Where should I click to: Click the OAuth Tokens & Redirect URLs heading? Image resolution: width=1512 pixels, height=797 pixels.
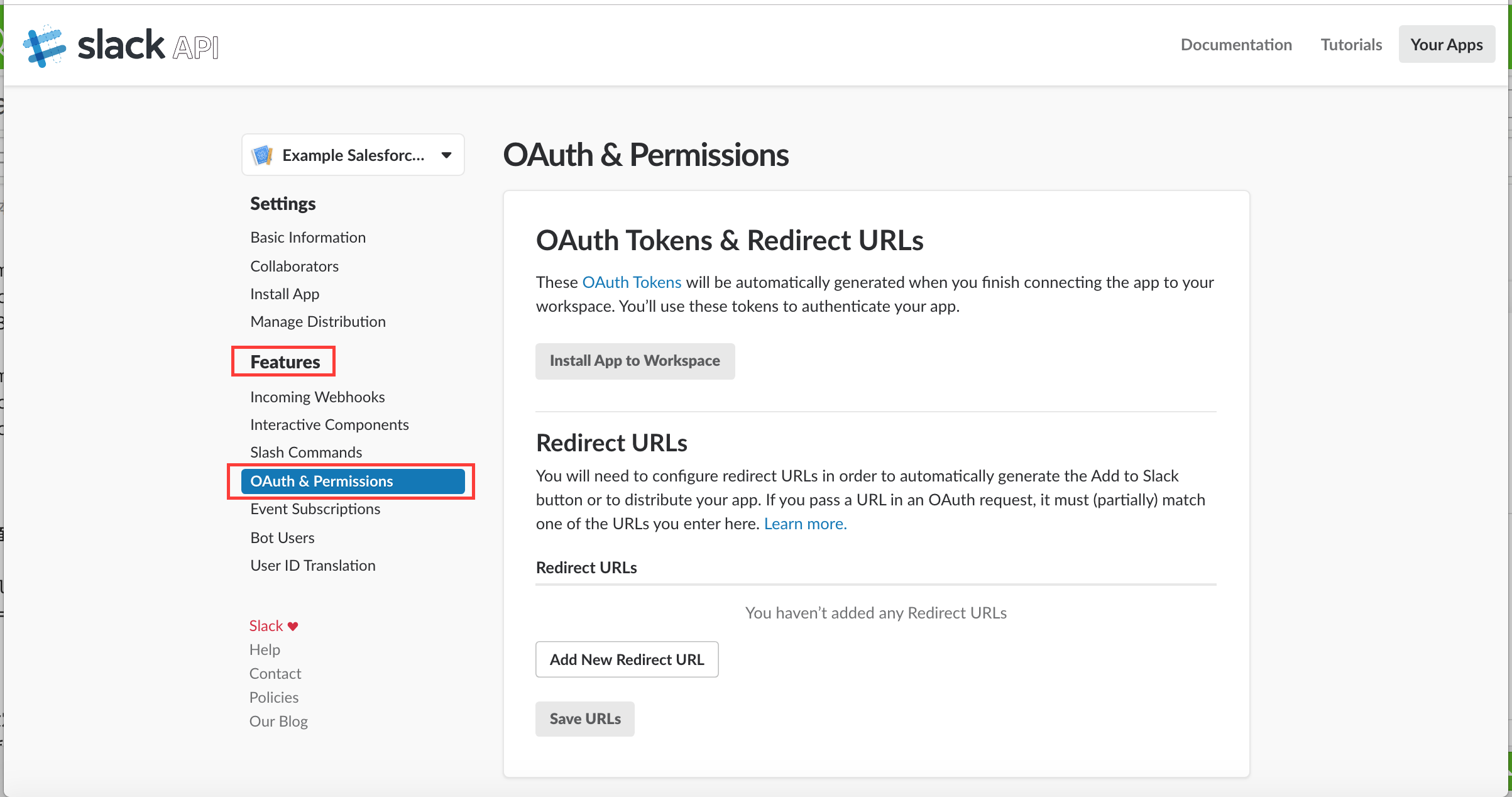tap(730, 240)
